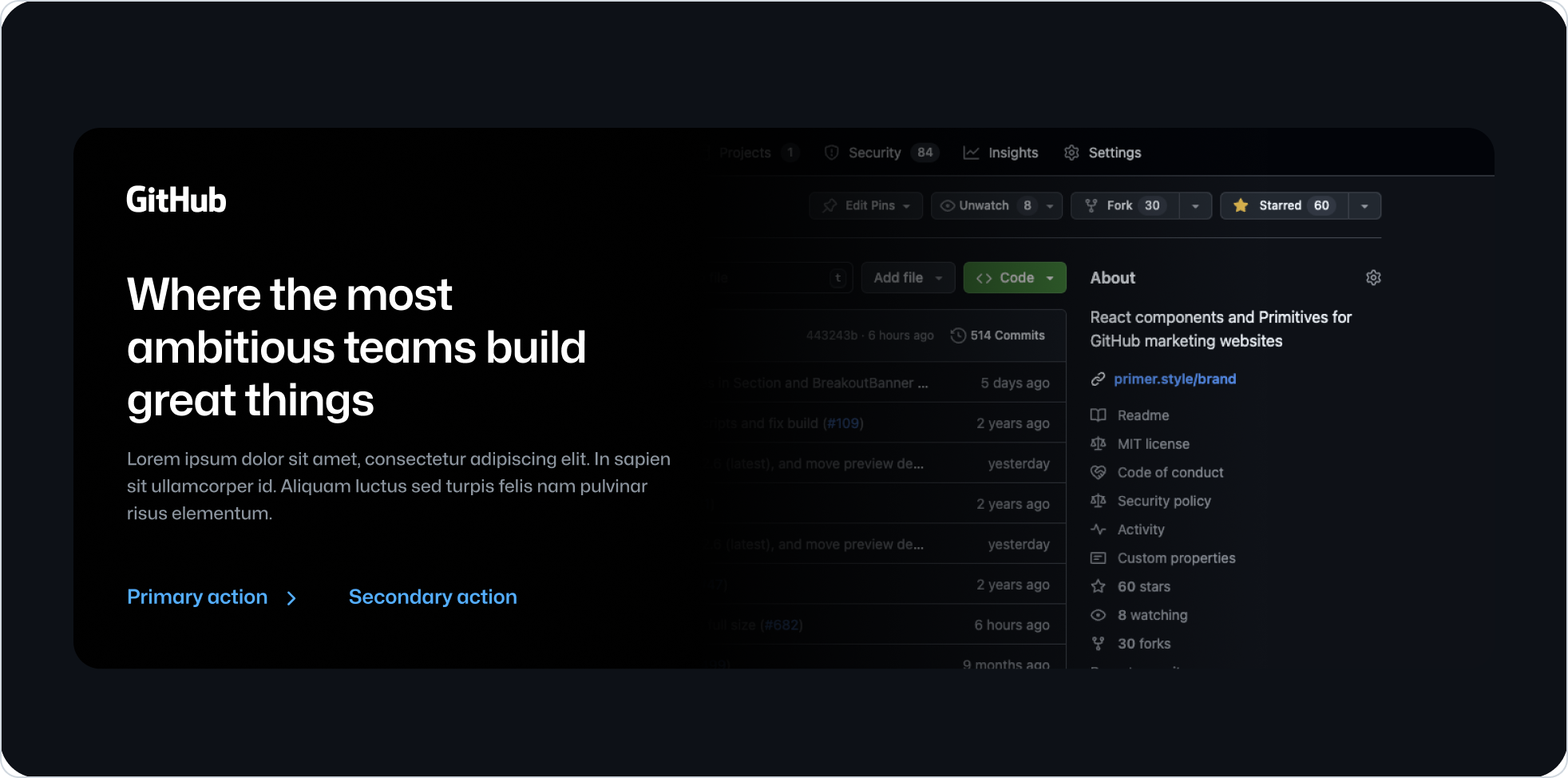The width and height of the screenshot is (1568, 778).
Task: Go to the Security tab
Action: tap(873, 153)
